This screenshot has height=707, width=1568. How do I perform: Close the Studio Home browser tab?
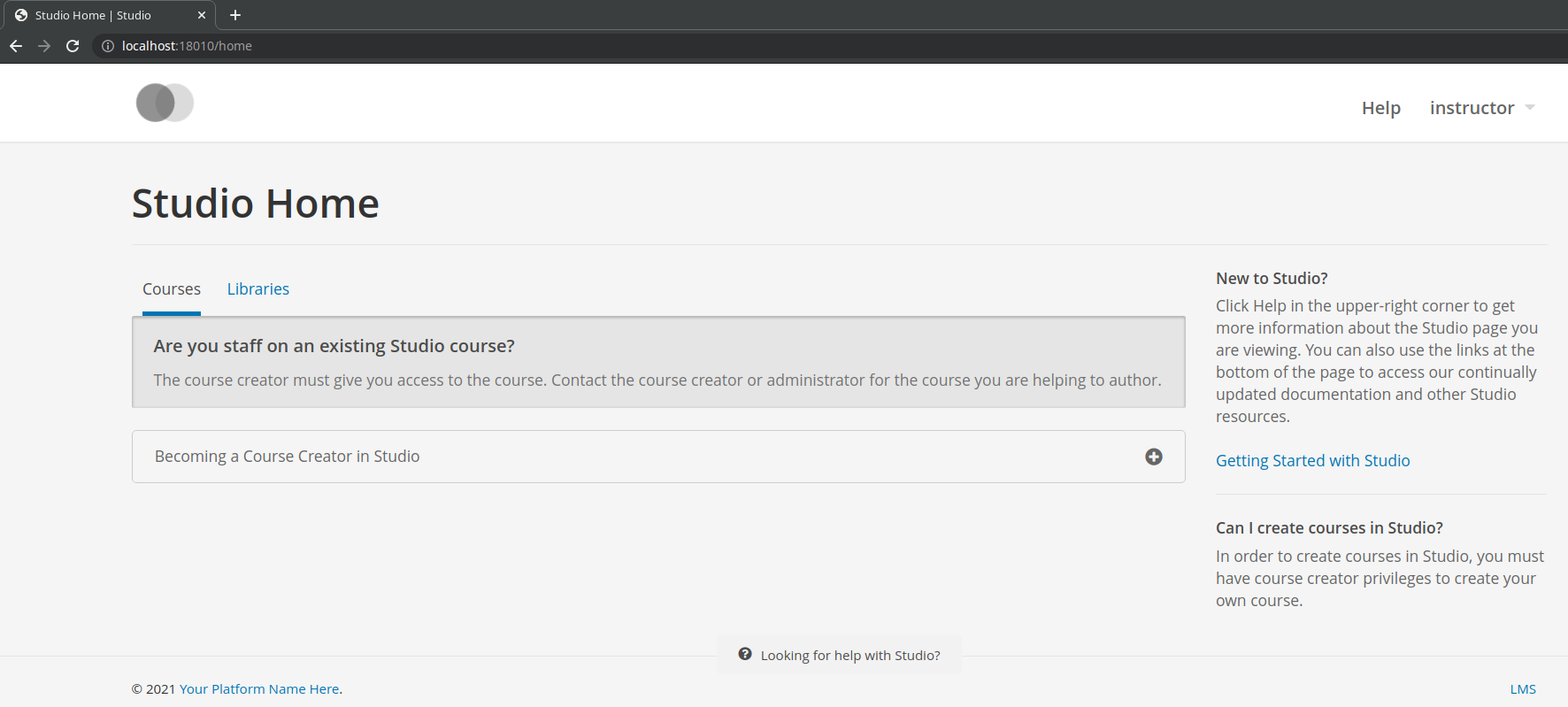click(202, 15)
